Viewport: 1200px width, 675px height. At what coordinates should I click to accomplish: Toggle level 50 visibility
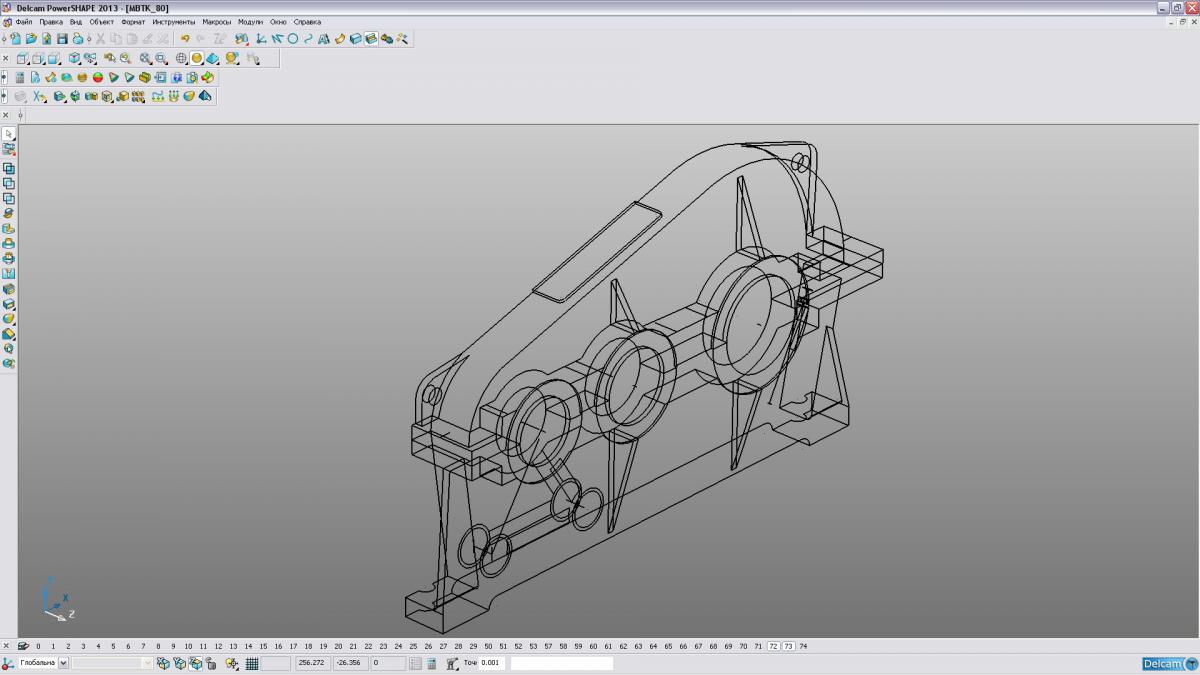pyautogui.click(x=488, y=646)
